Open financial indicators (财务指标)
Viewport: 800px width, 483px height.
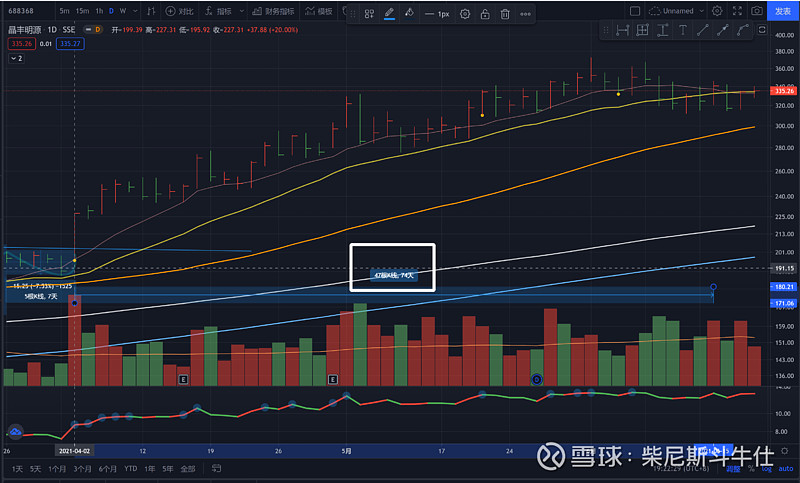click(x=274, y=11)
